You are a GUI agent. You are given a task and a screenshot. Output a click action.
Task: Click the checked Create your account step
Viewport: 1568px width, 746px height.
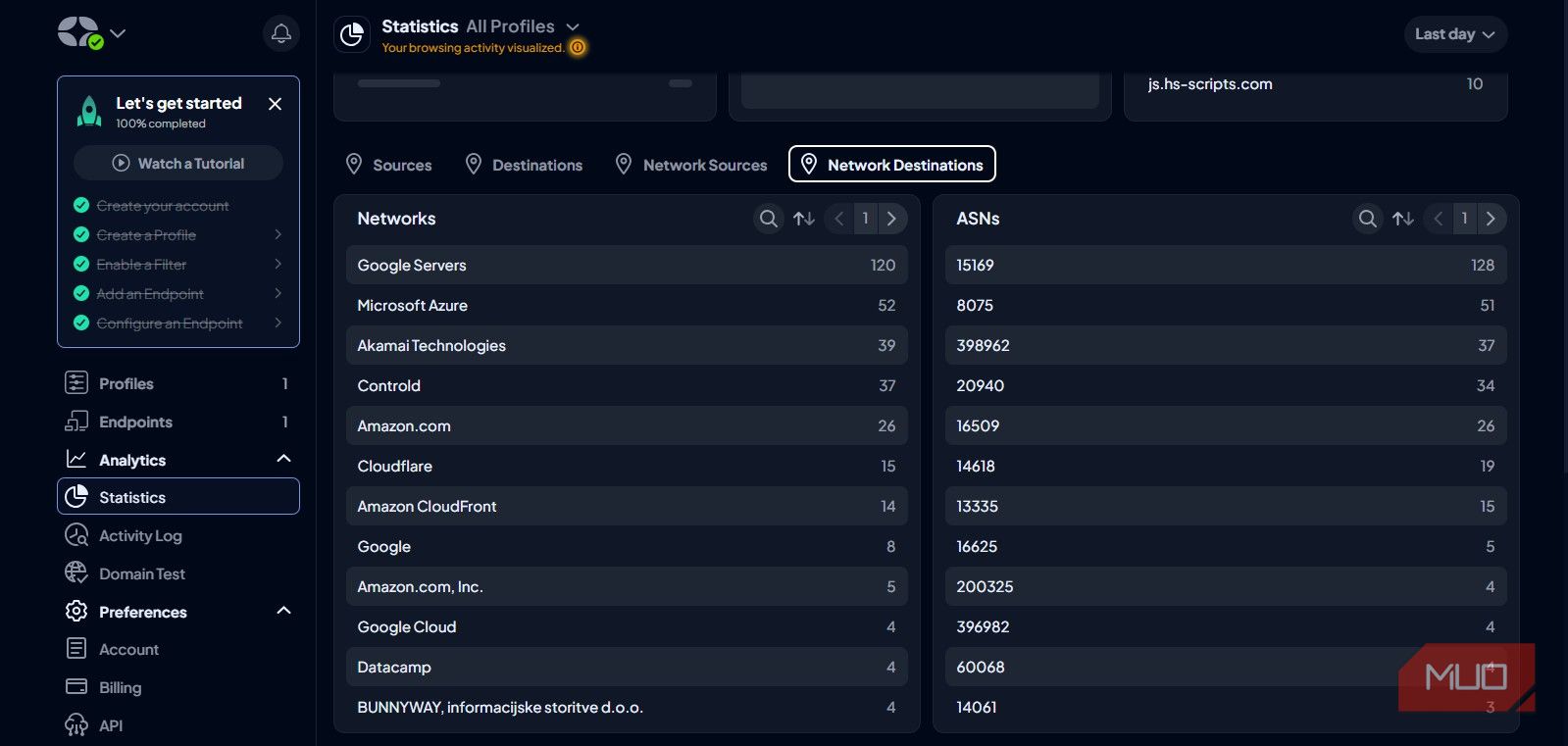(x=162, y=206)
